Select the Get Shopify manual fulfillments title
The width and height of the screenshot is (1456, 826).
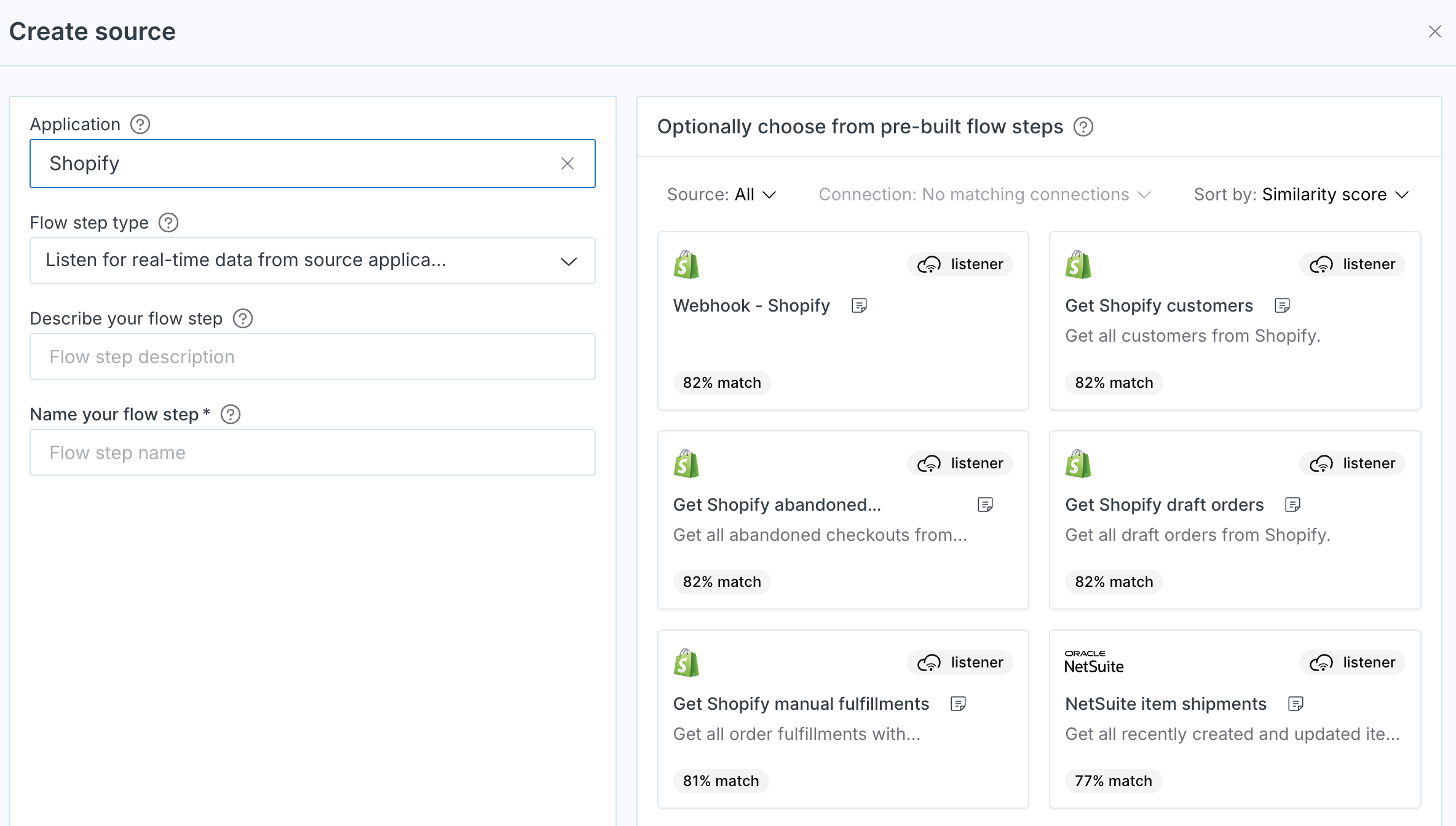coord(801,704)
